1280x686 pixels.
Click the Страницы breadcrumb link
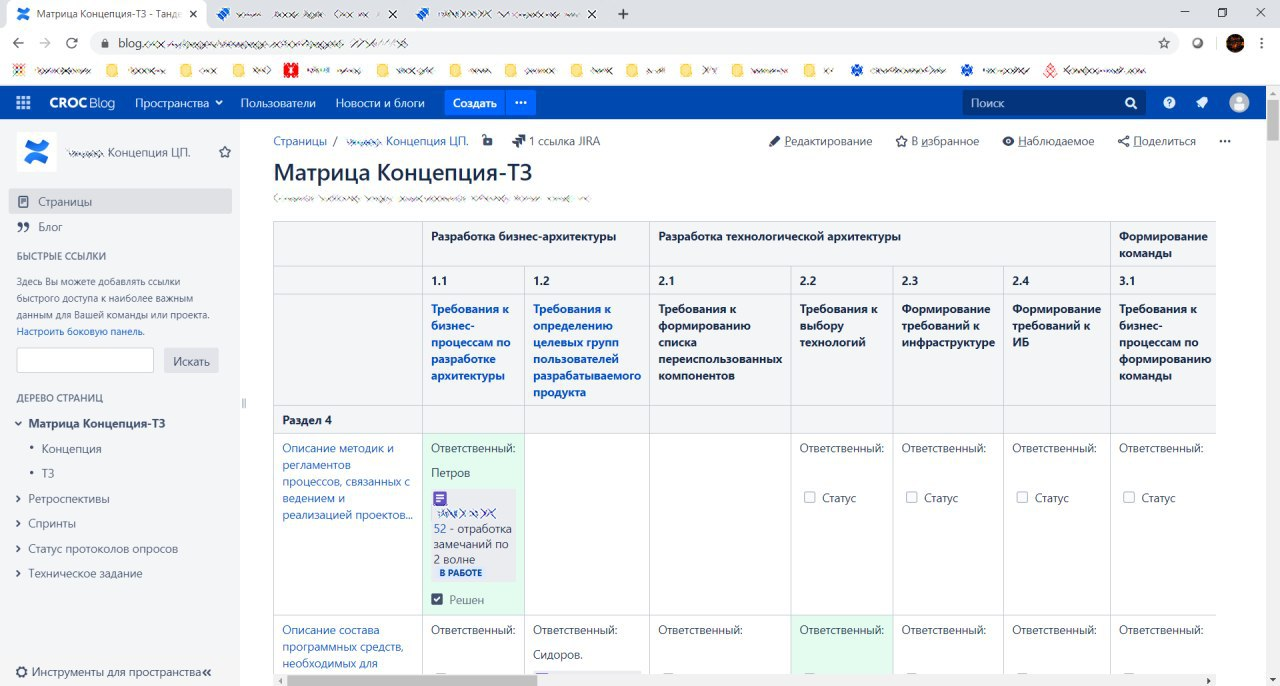(300, 141)
